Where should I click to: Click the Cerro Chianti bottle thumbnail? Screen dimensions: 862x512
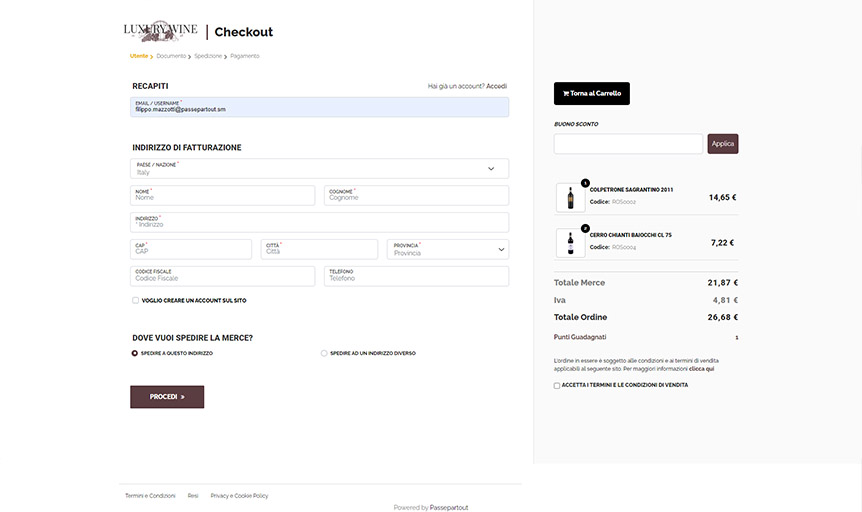(571, 243)
